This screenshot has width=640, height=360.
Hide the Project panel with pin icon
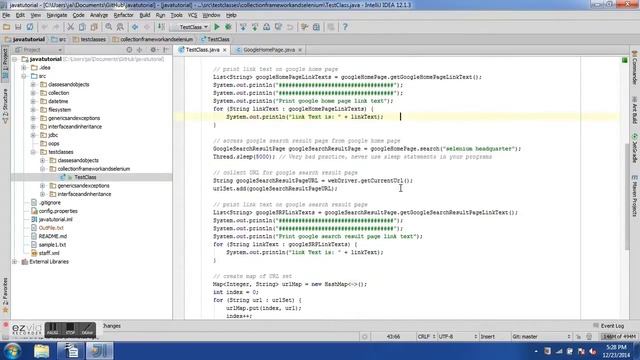click(166, 50)
